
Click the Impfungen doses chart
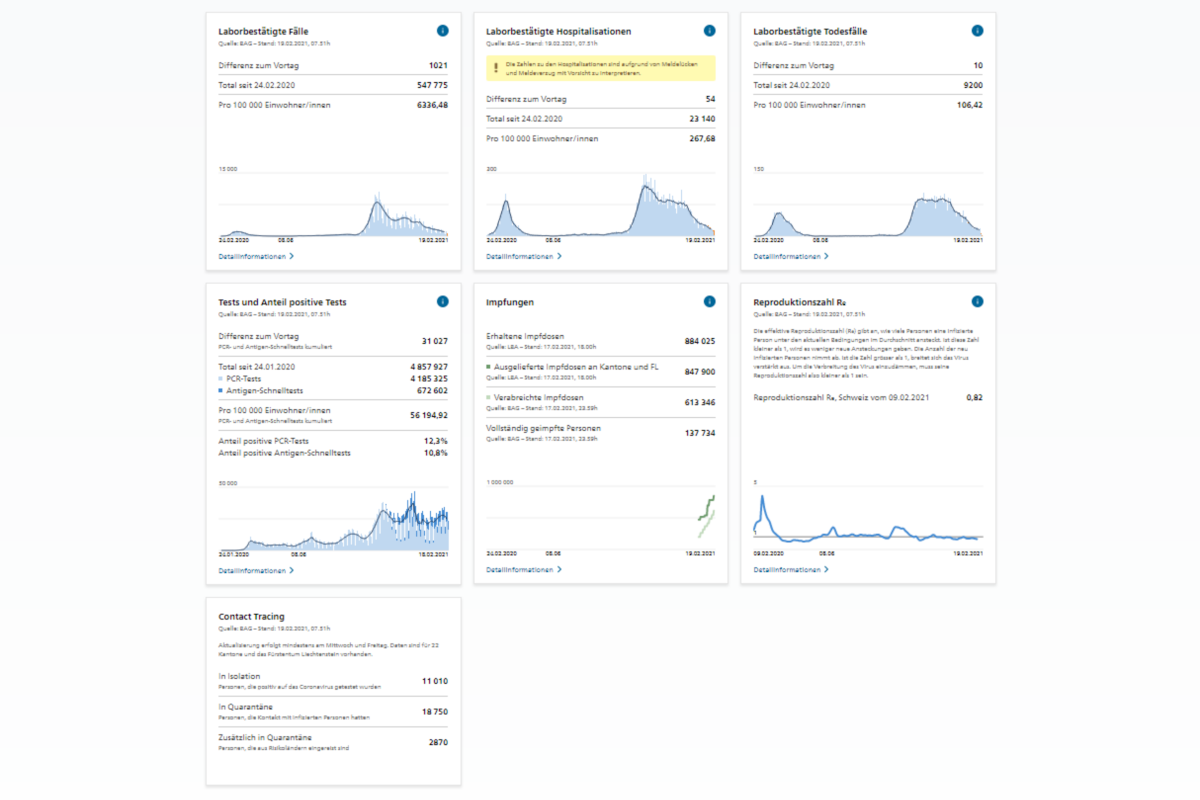click(601, 518)
